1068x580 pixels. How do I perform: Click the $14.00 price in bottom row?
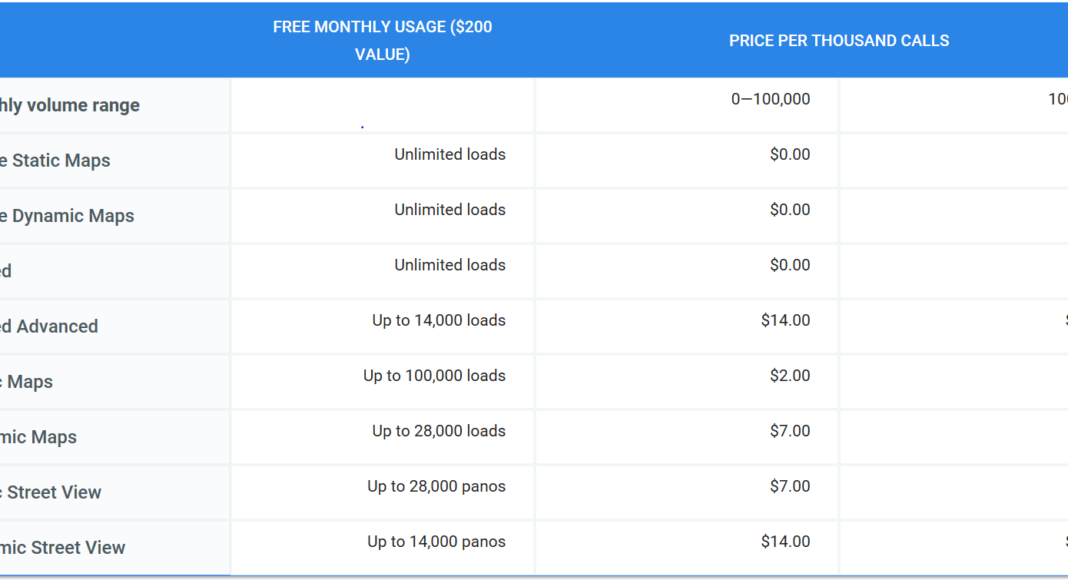785,542
